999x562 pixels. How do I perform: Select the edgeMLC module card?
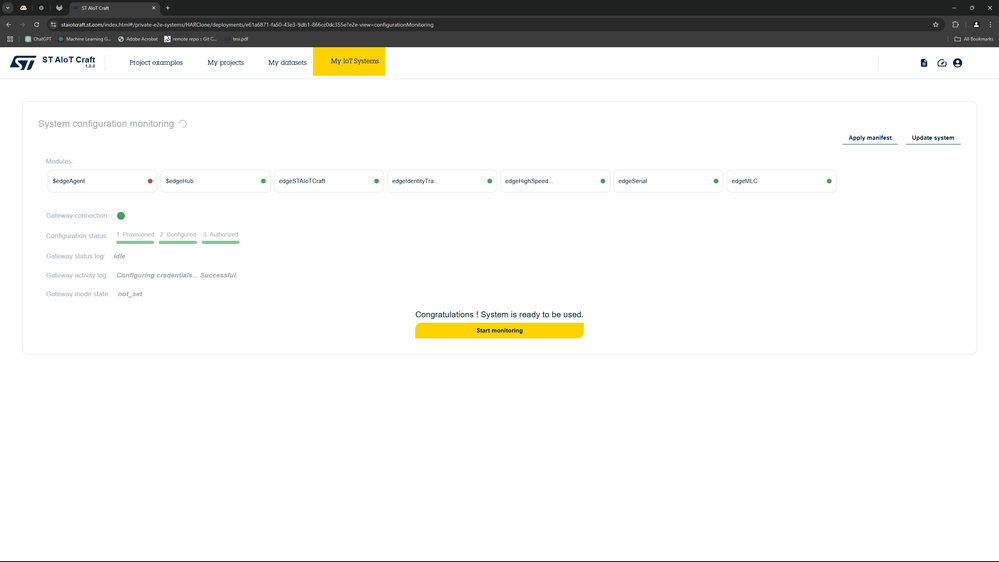(x=781, y=181)
